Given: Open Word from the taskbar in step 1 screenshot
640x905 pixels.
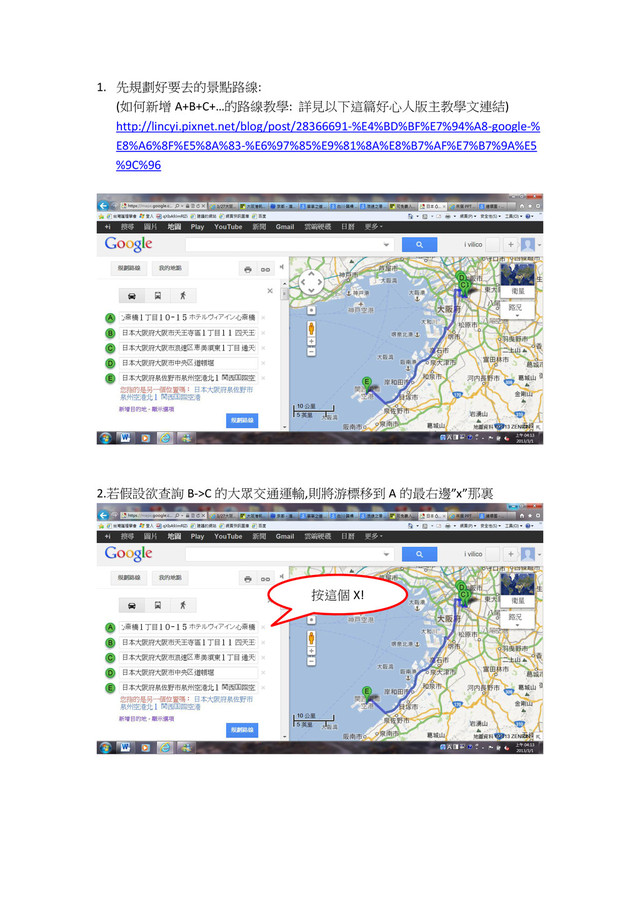Looking at the screenshot, I should [x=125, y=438].
